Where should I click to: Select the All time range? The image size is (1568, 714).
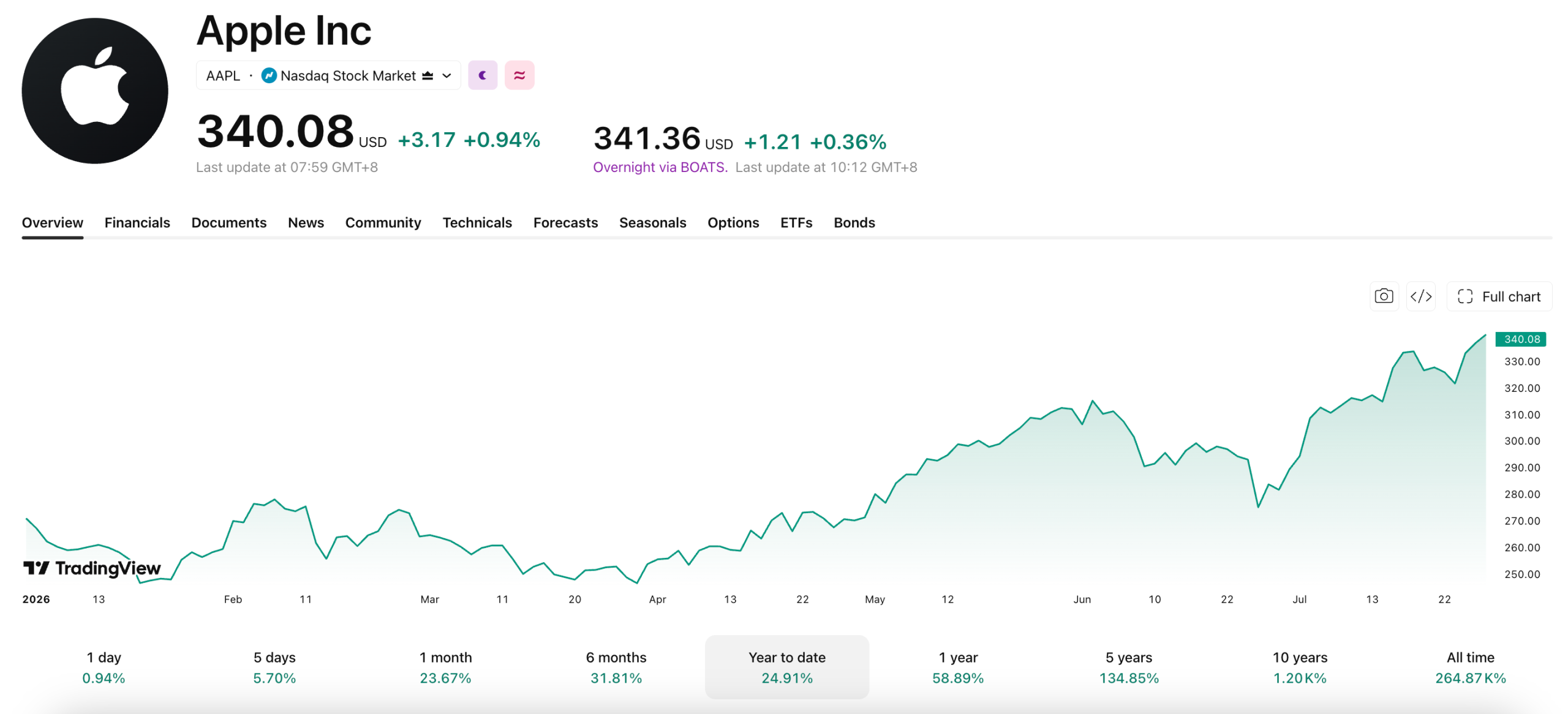click(x=1471, y=667)
